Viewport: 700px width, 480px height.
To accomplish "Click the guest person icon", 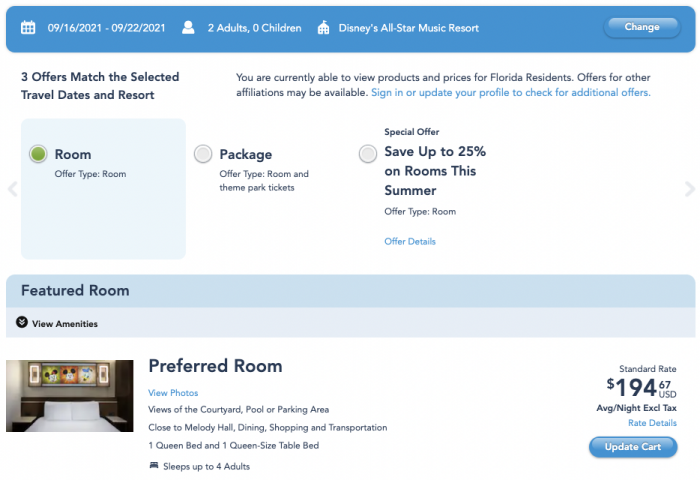I will 188,28.
